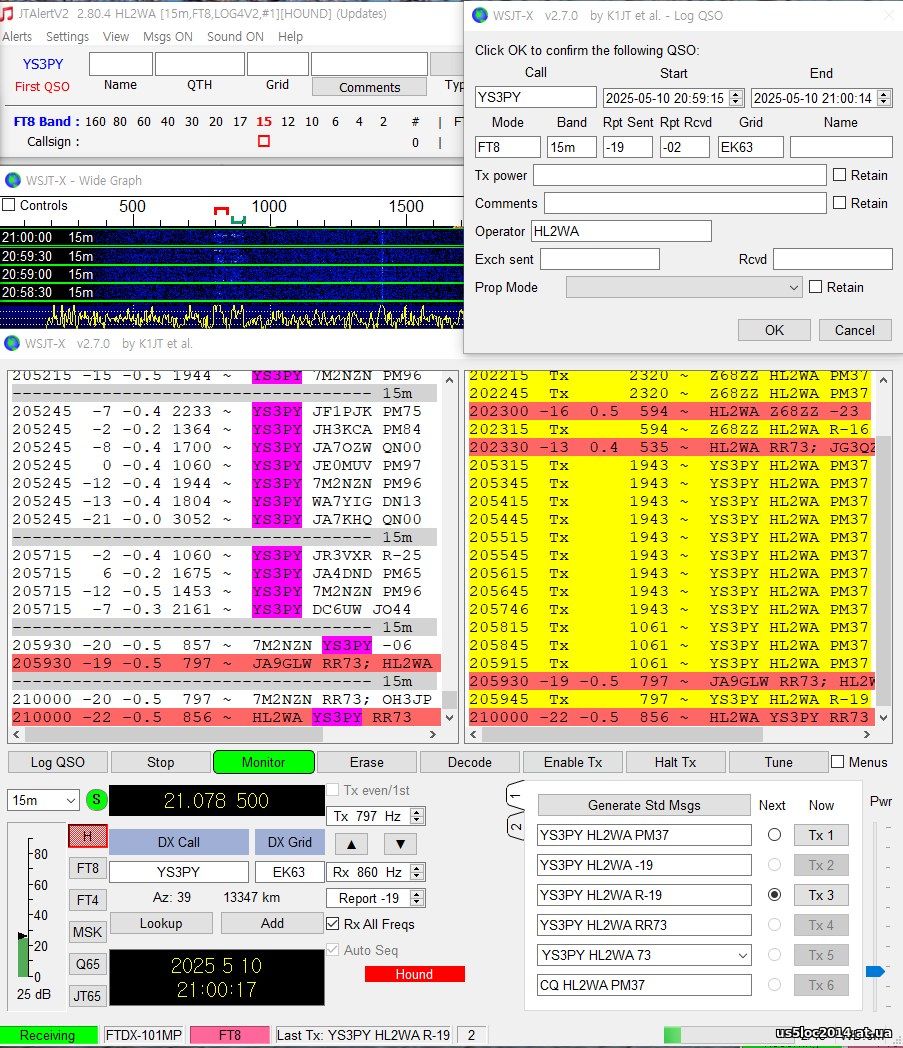903x1048 pixels.
Task: Click the green Rx frequency marker on Wide Graph
Action: point(238,220)
